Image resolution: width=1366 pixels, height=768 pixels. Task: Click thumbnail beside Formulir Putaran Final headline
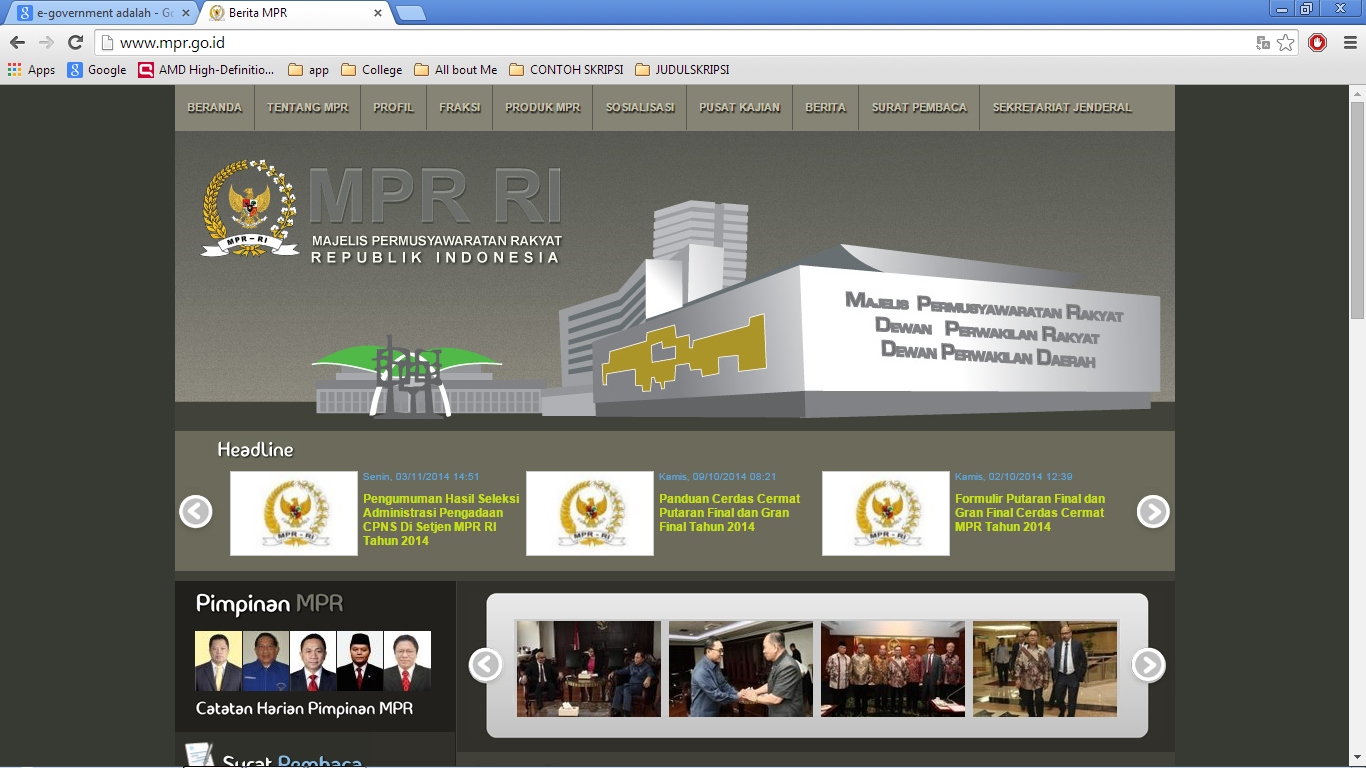tap(886, 513)
